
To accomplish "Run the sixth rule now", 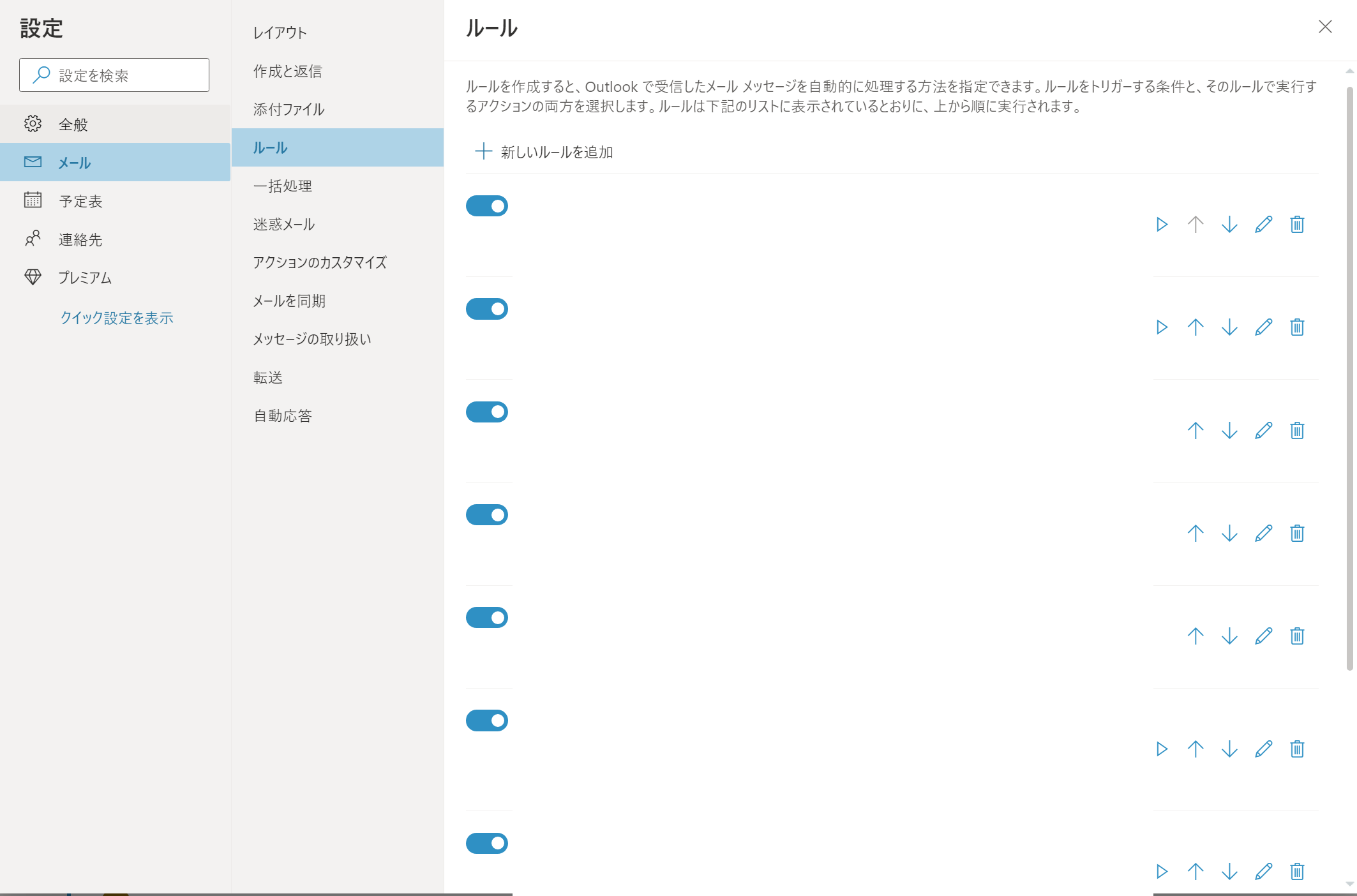I will 1162,749.
